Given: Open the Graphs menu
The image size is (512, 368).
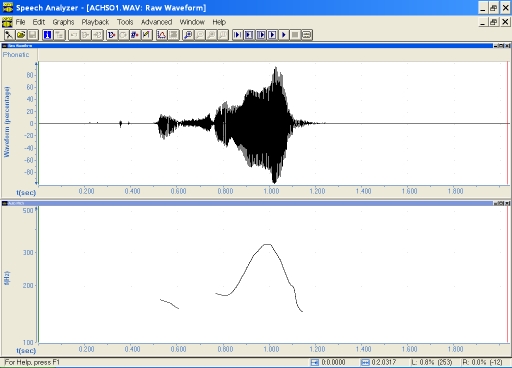Looking at the screenshot, I should click(x=63, y=22).
